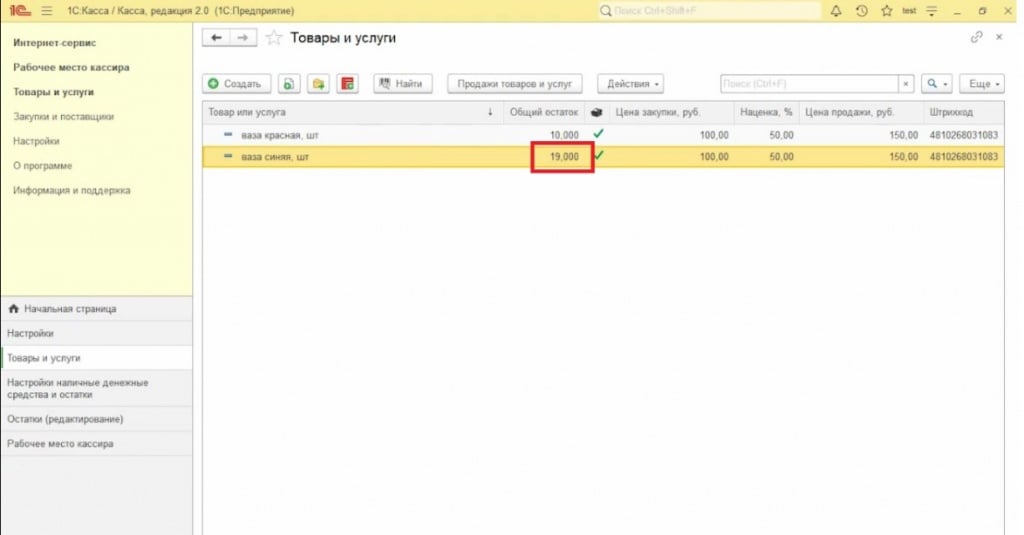Viewport: 1024px width, 535px height.
Task: Click the Создать button
Action: (x=236, y=84)
